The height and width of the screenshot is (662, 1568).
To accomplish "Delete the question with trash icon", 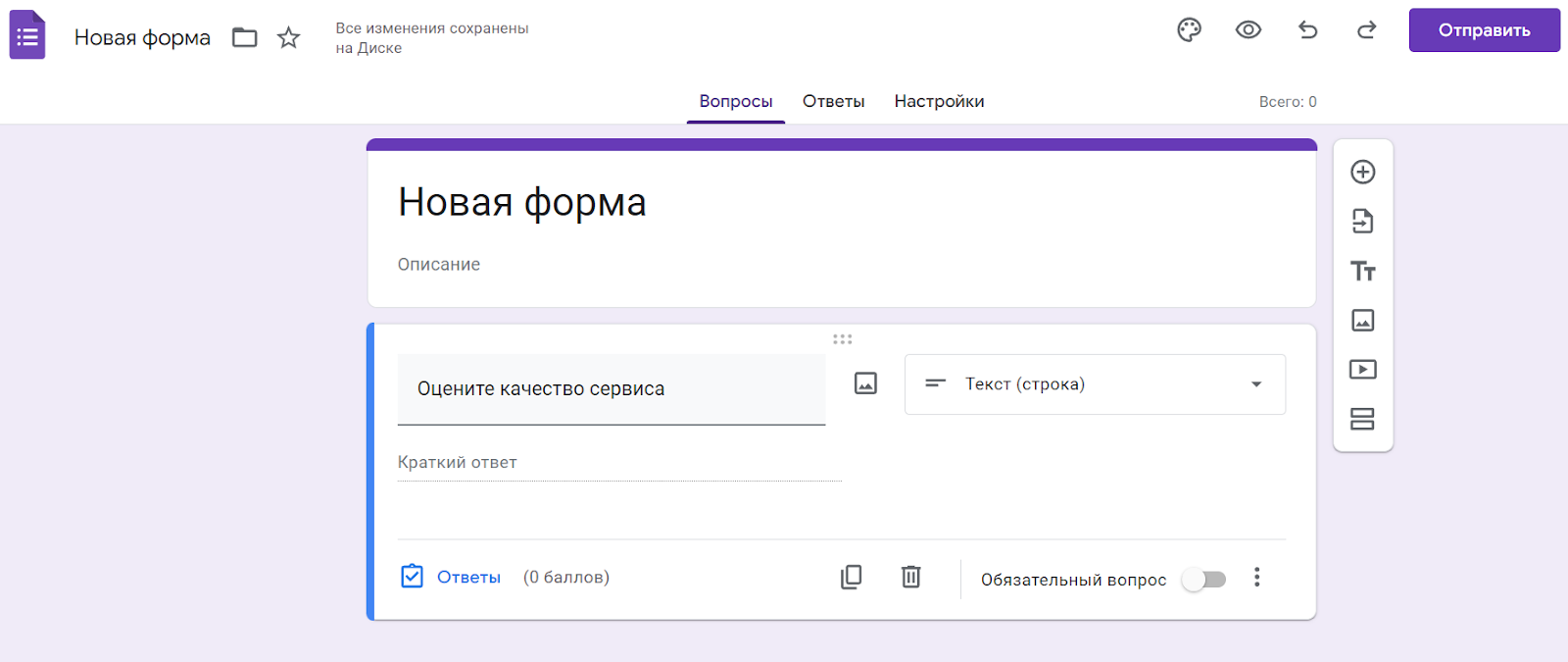I will (910, 577).
